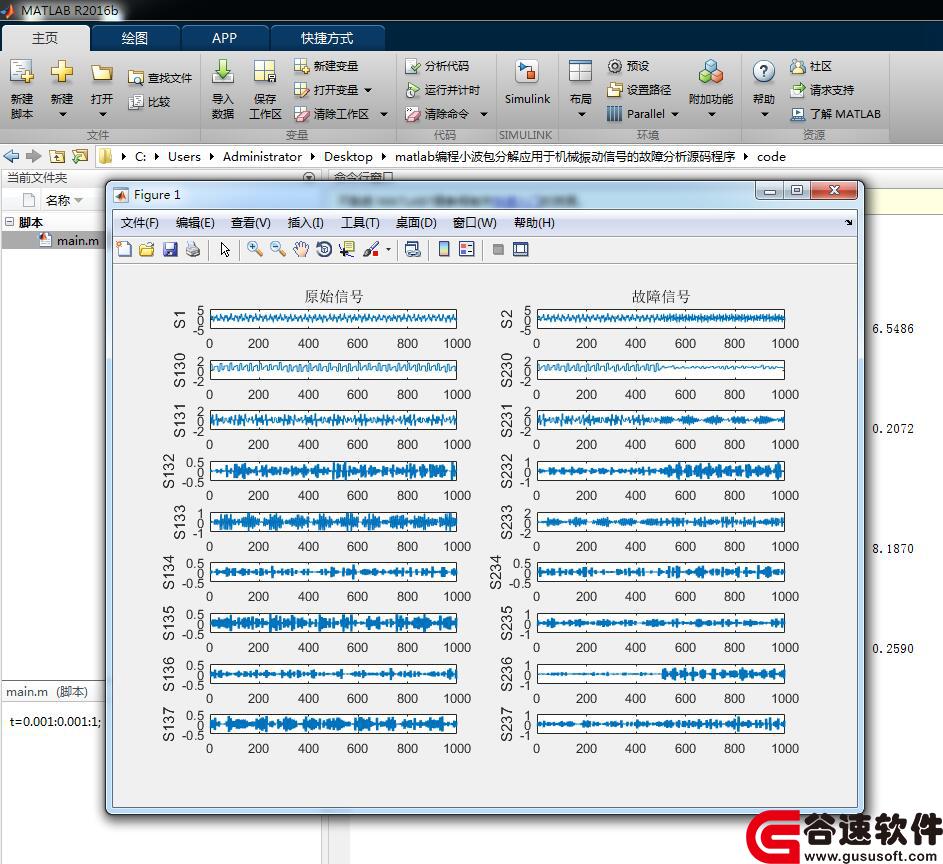Open the 帮助(H) menu in Figure 1
Screen dimensions: 943x864
pyautogui.click(x=534, y=223)
